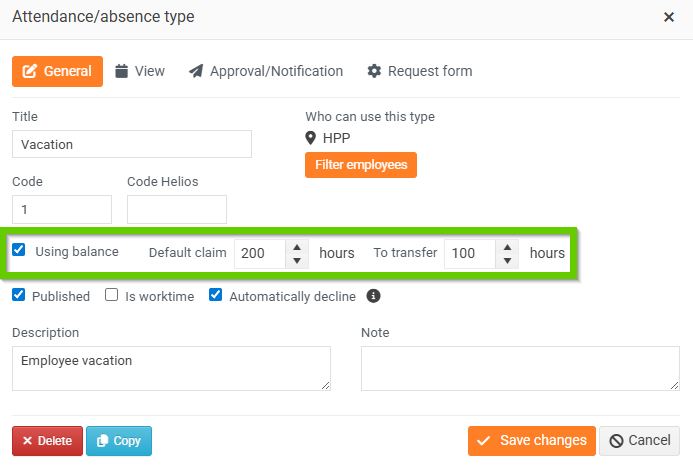The height and width of the screenshot is (468, 693).
Task: Click the info icon beside Automatically decline
Action: 373,296
